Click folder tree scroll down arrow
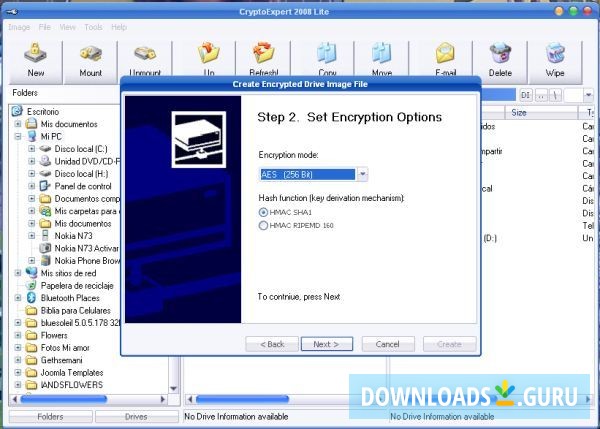600x429 pixels. 174,389
